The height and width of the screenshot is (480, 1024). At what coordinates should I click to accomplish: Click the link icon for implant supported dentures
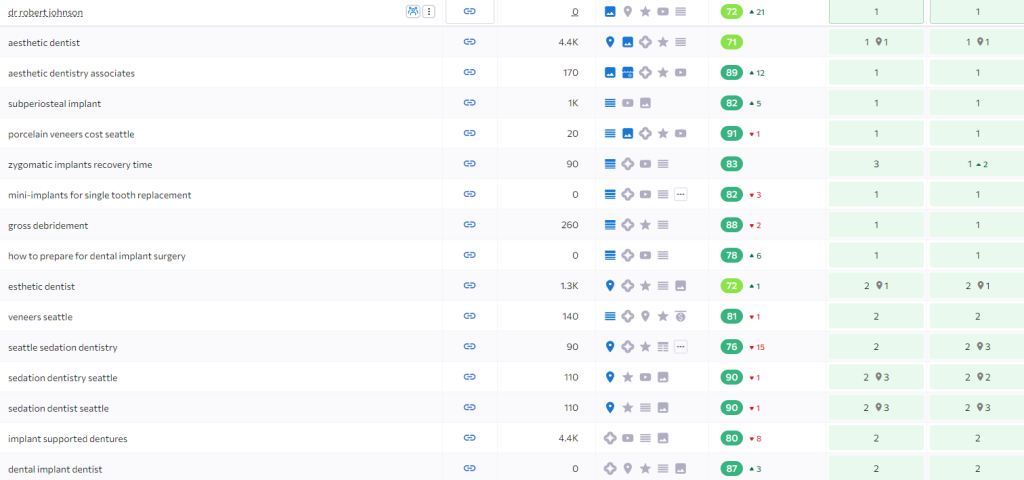469,439
